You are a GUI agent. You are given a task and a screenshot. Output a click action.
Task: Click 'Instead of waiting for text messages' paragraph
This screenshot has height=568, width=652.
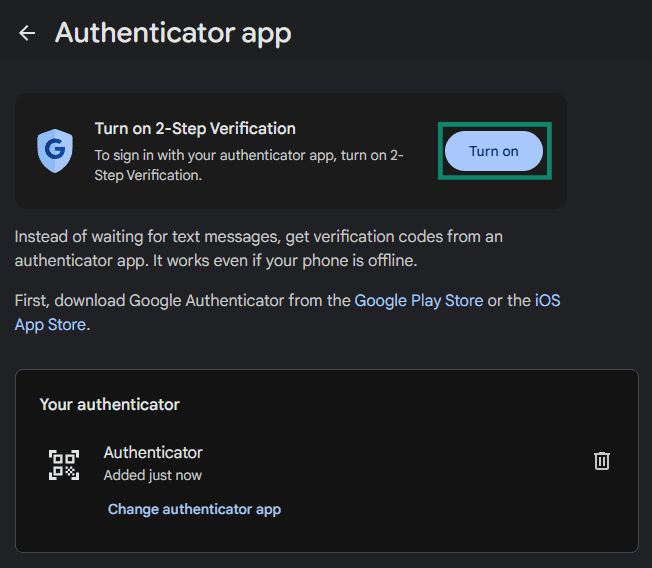click(259, 248)
